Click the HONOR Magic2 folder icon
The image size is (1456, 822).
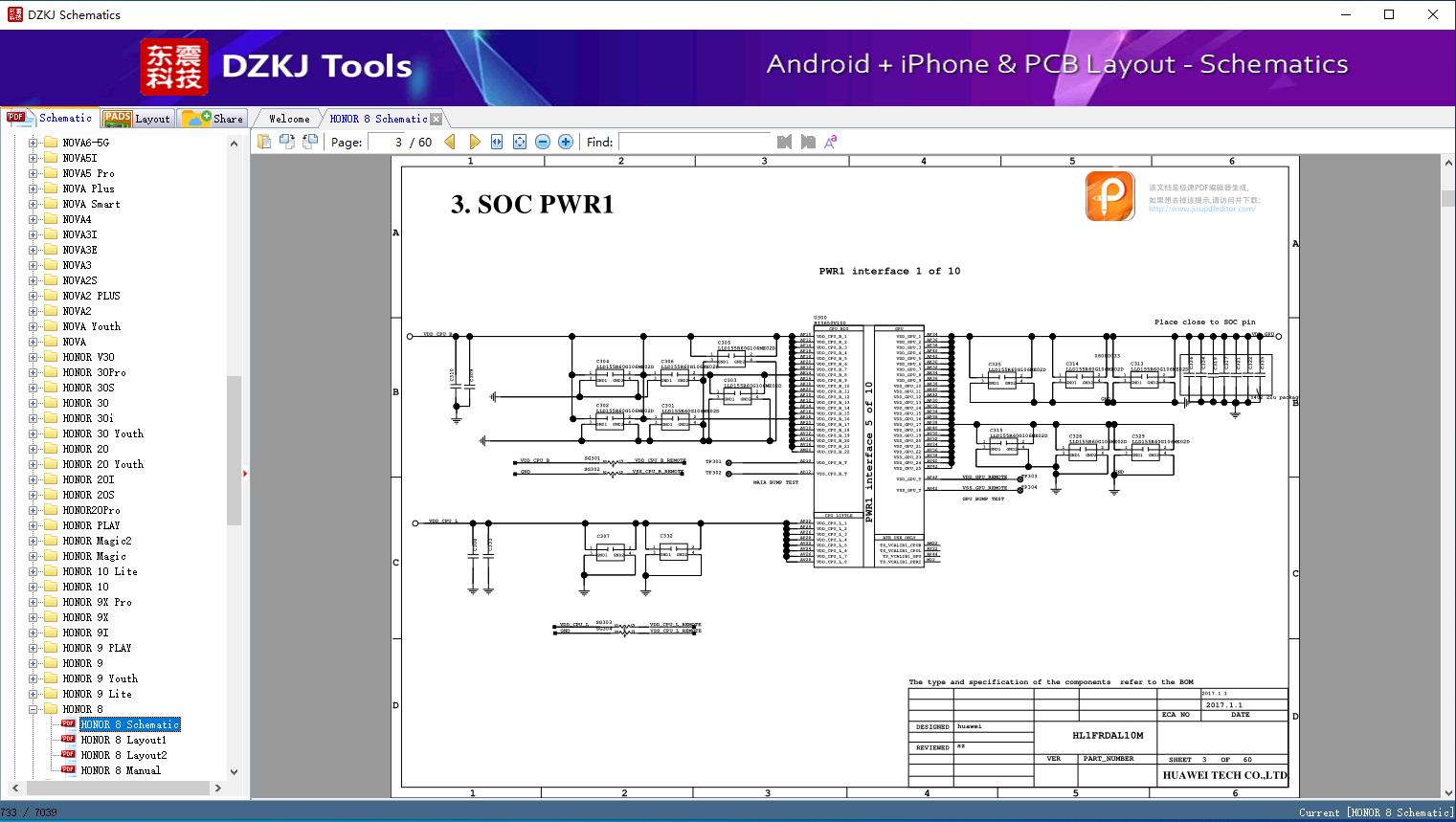(51, 541)
